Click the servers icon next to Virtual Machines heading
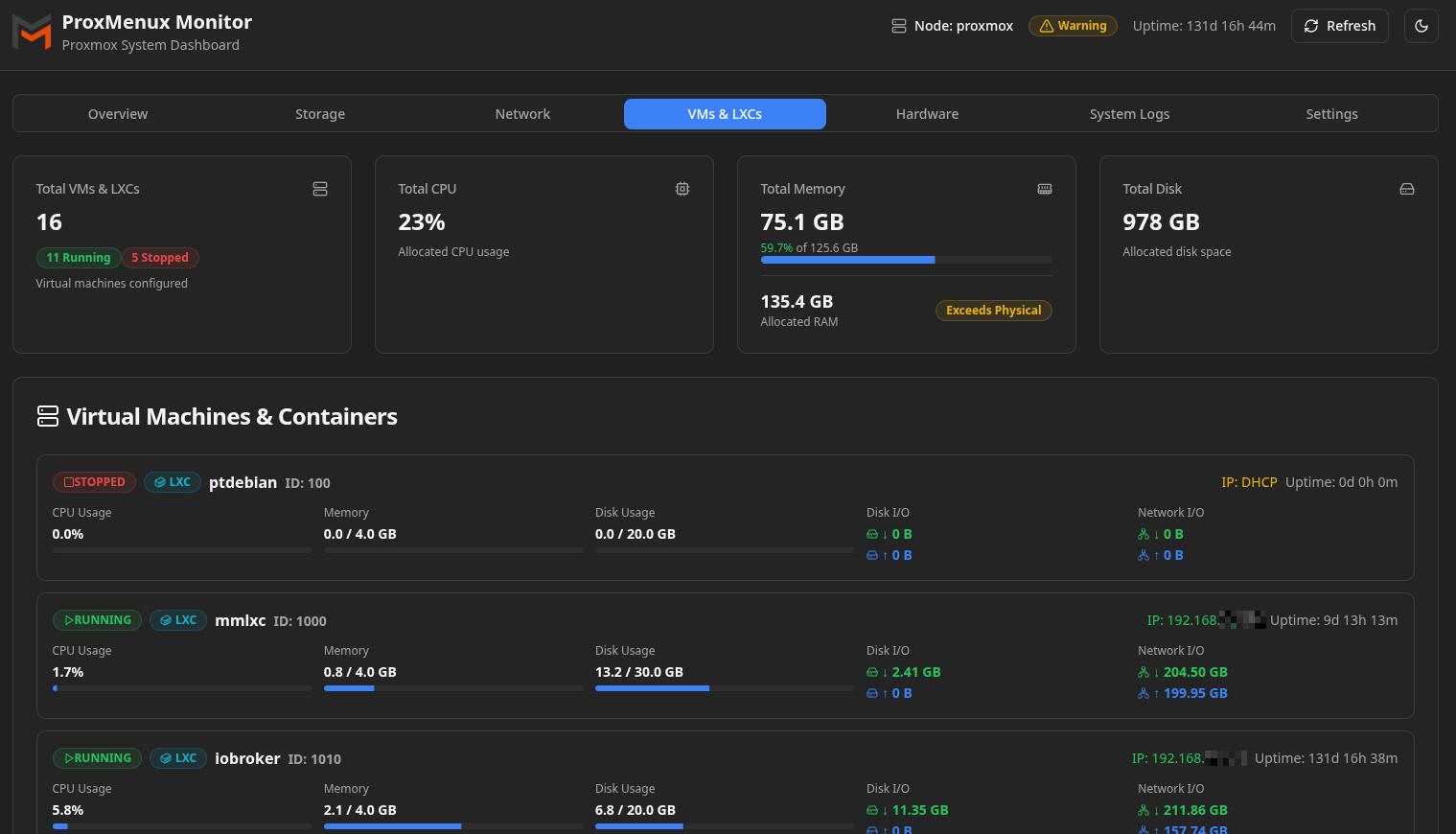This screenshot has width=1456, height=834. [47, 416]
